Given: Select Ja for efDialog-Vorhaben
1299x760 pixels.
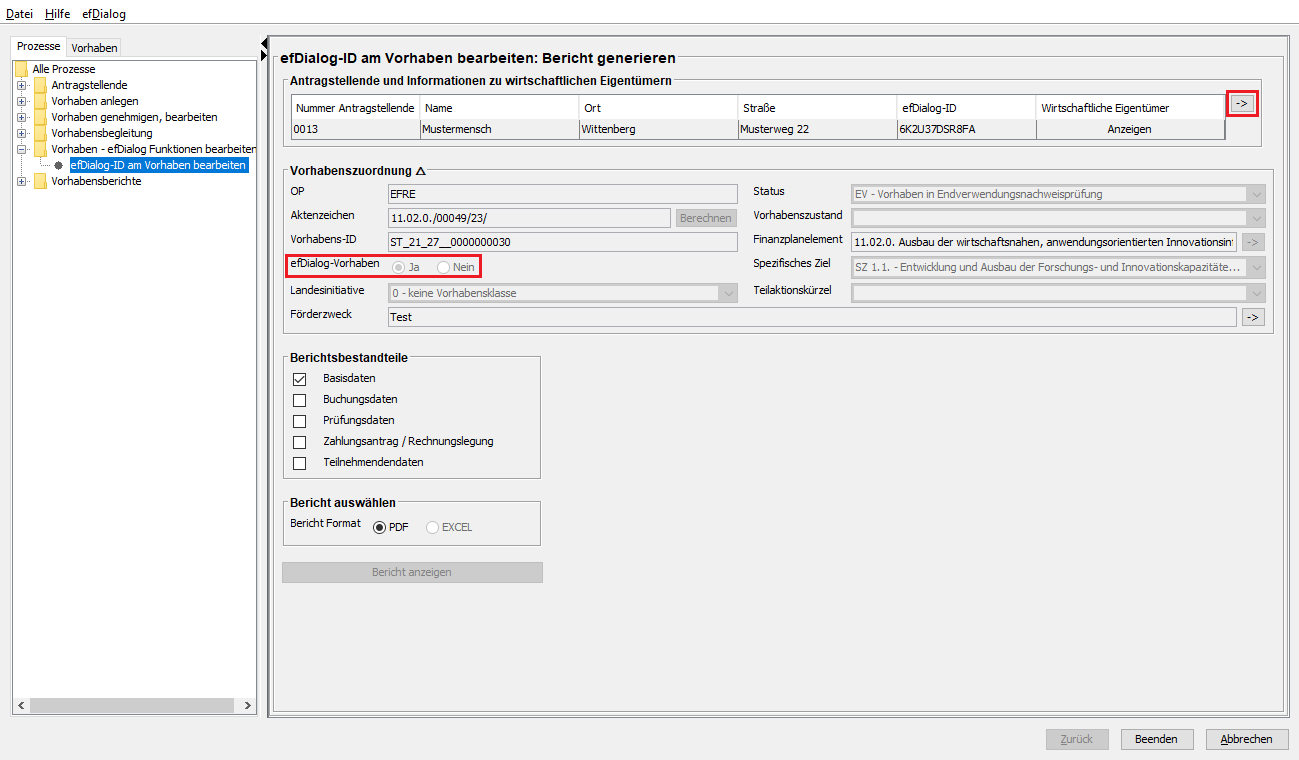Looking at the screenshot, I should tap(399, 267).
